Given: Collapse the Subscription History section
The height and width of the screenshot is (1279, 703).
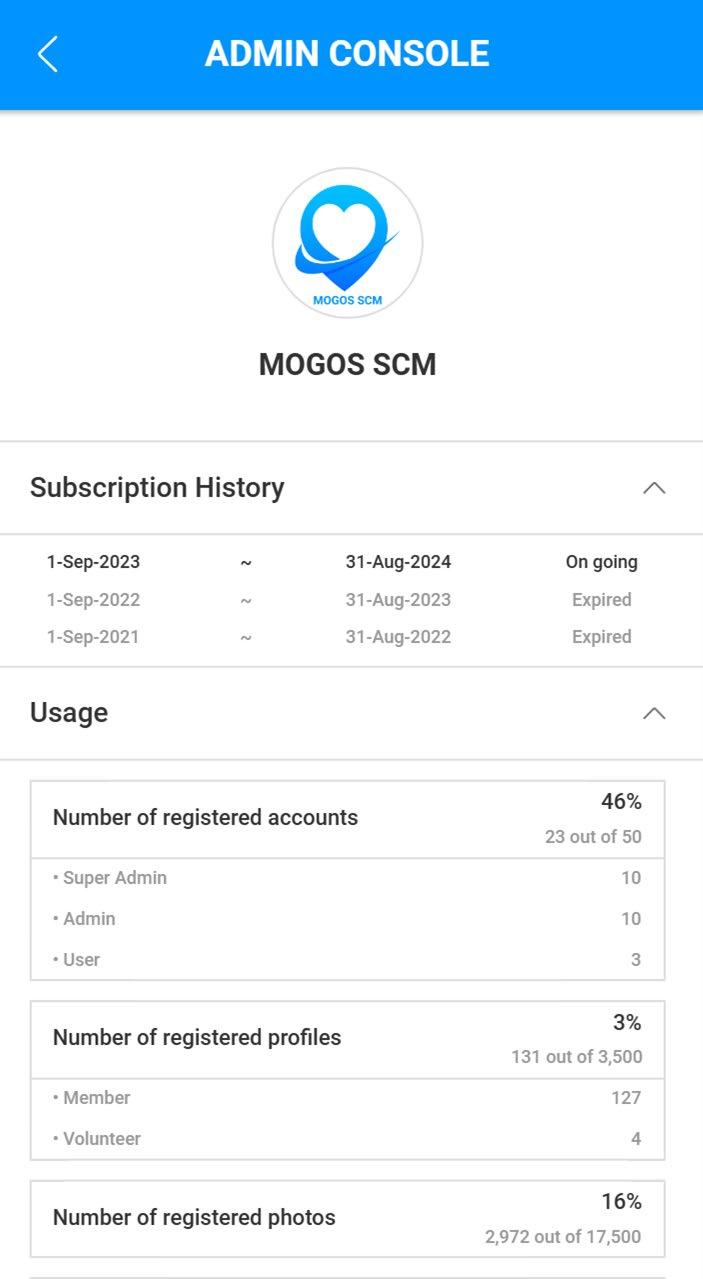Looking at the screenshot, I should tap(653, 488).
